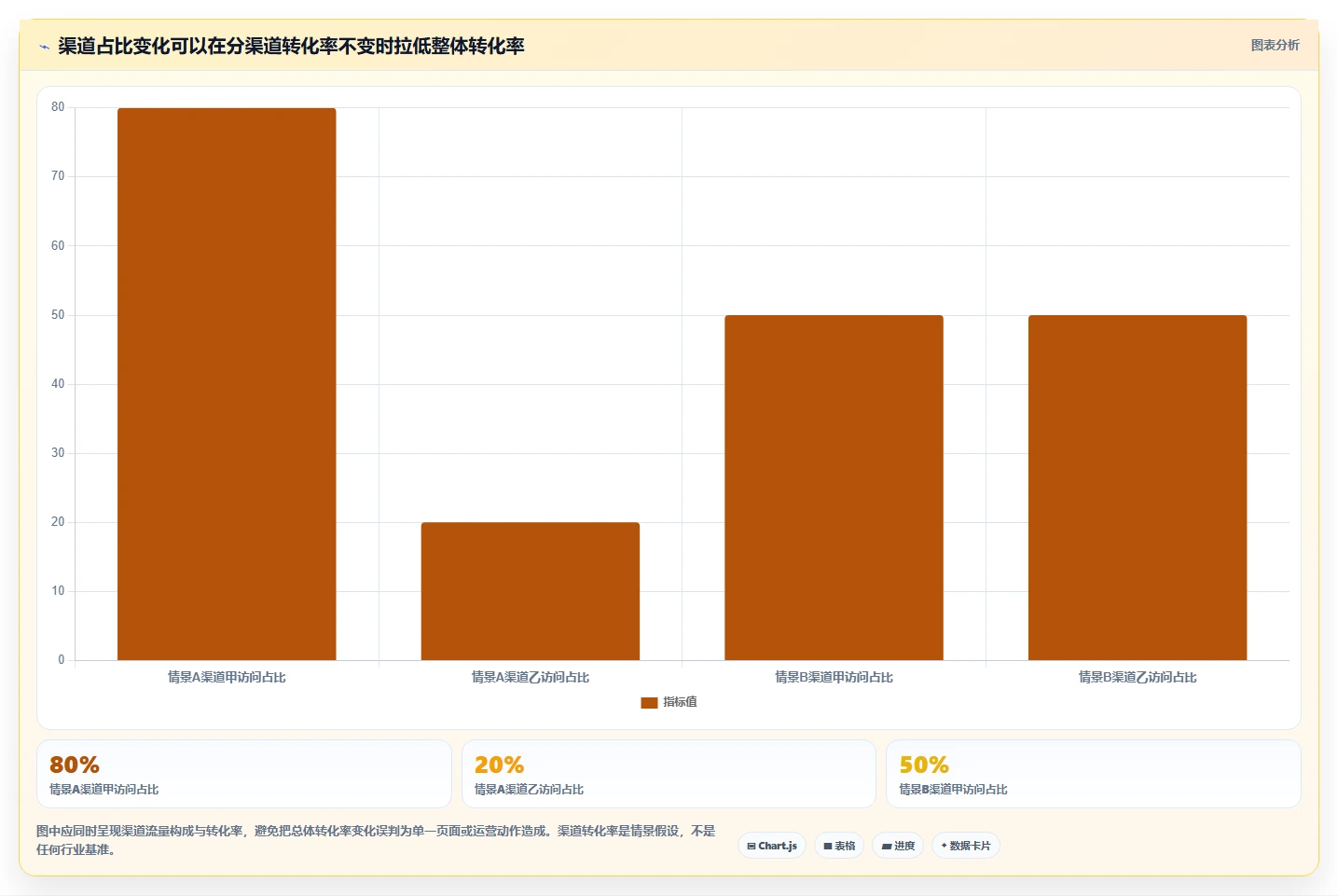The width and height of the screenshot is (1338, 896).
Task: Click the chart title 渠道占比变化 heading
Action: pos(291,46)
